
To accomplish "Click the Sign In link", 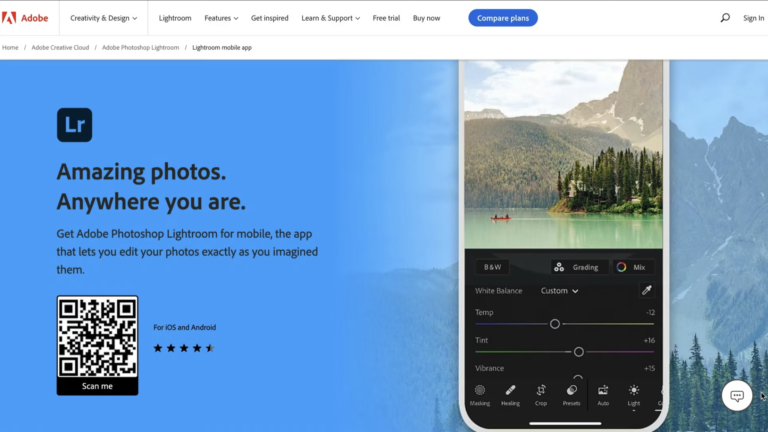I will point(753,18).
